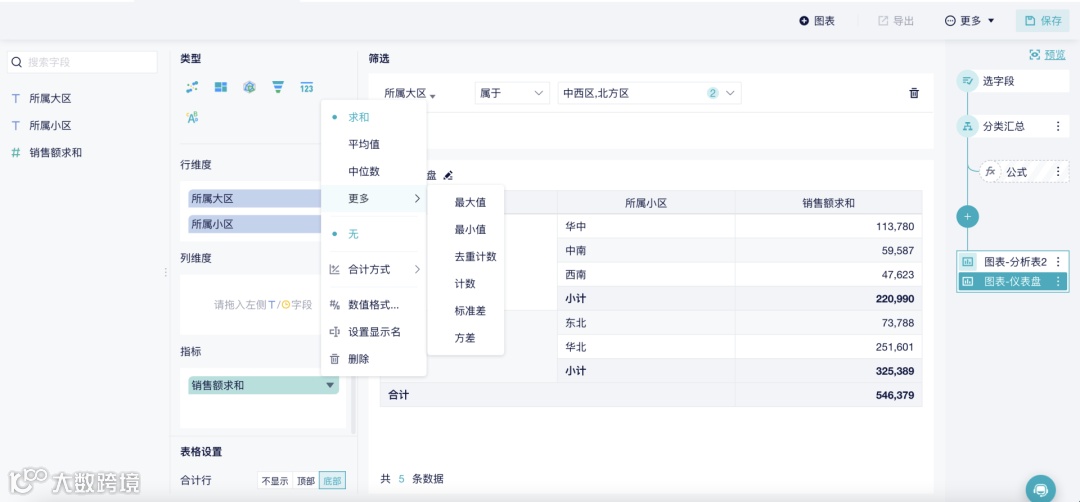
Task: Delete the filter with trash icon
Action: click(914, 93)
